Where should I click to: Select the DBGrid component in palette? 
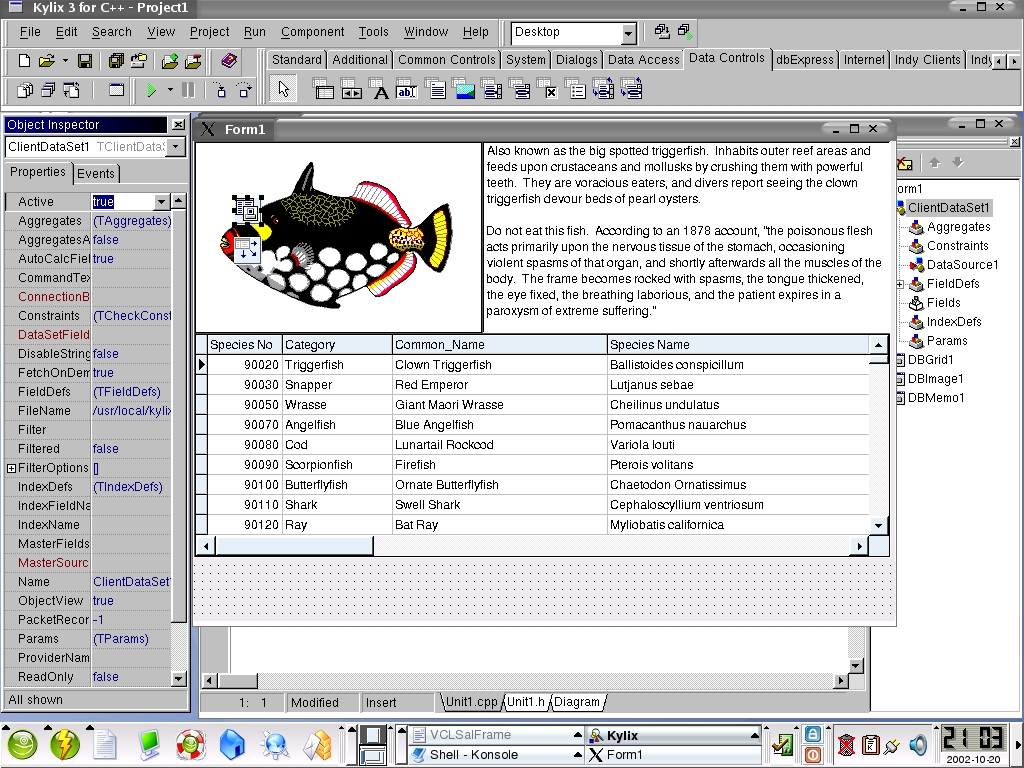click(324, 91)
